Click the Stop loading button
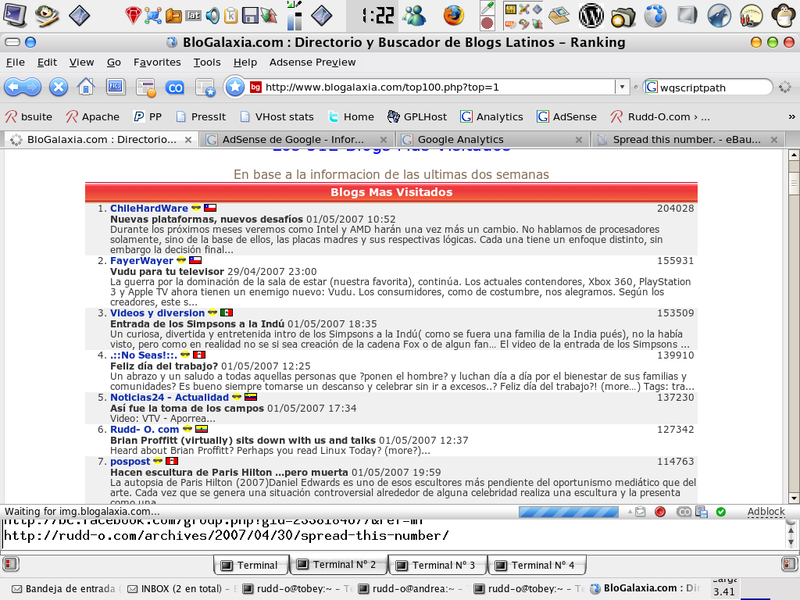 coord(58,87)
